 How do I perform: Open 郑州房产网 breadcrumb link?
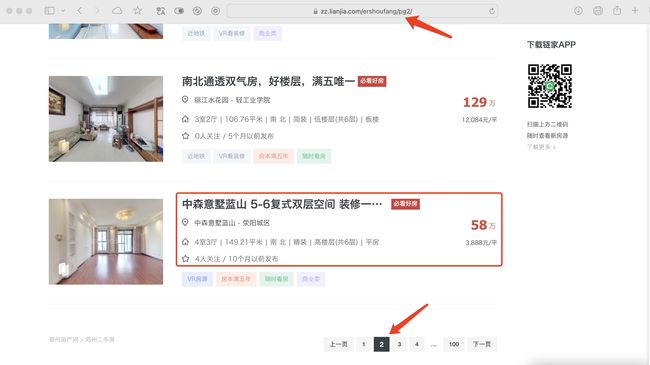pyautogui.click(x=63, y=339)
